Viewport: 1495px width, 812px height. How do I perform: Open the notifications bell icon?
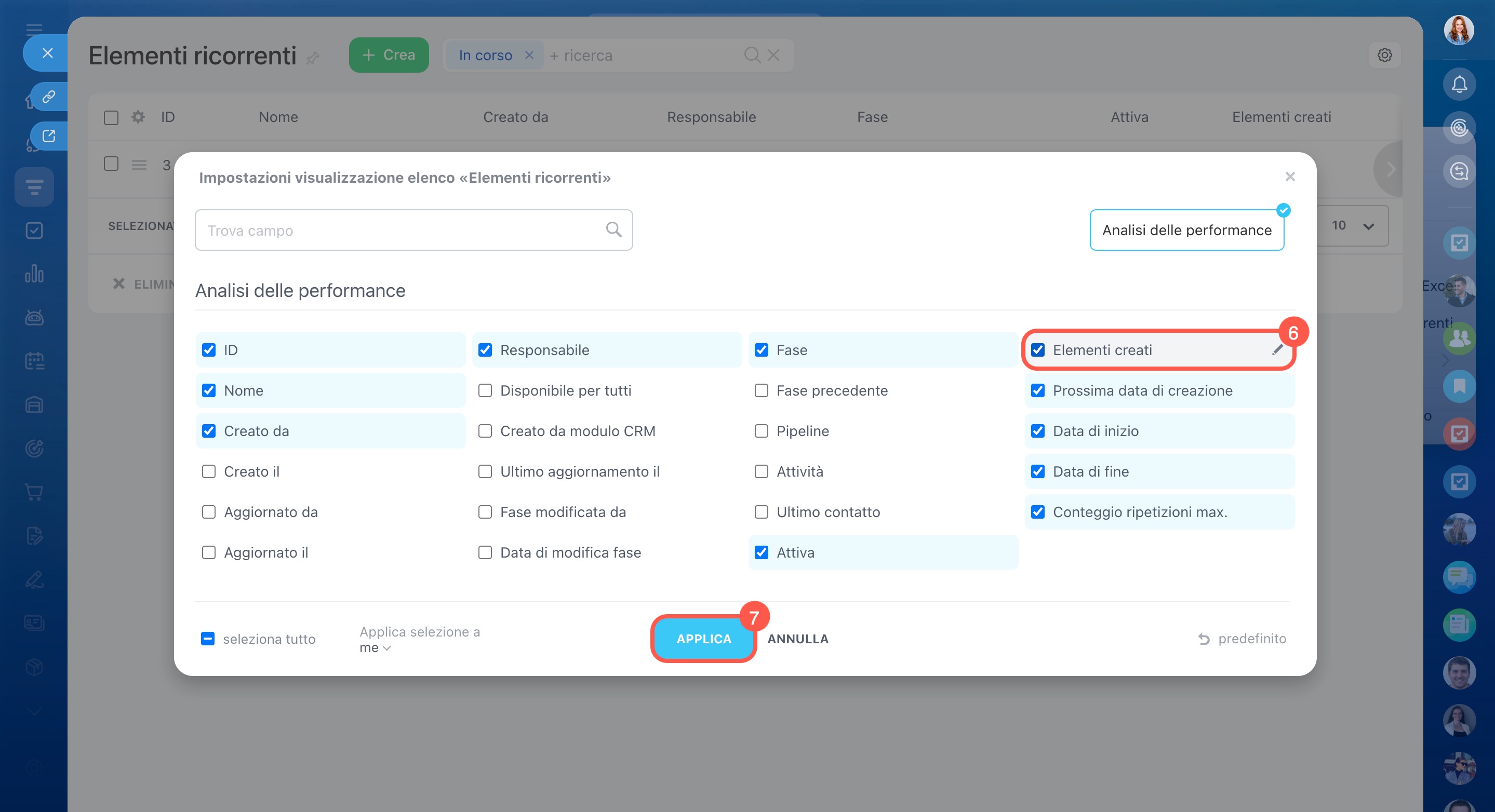[x=1459, y=85]
